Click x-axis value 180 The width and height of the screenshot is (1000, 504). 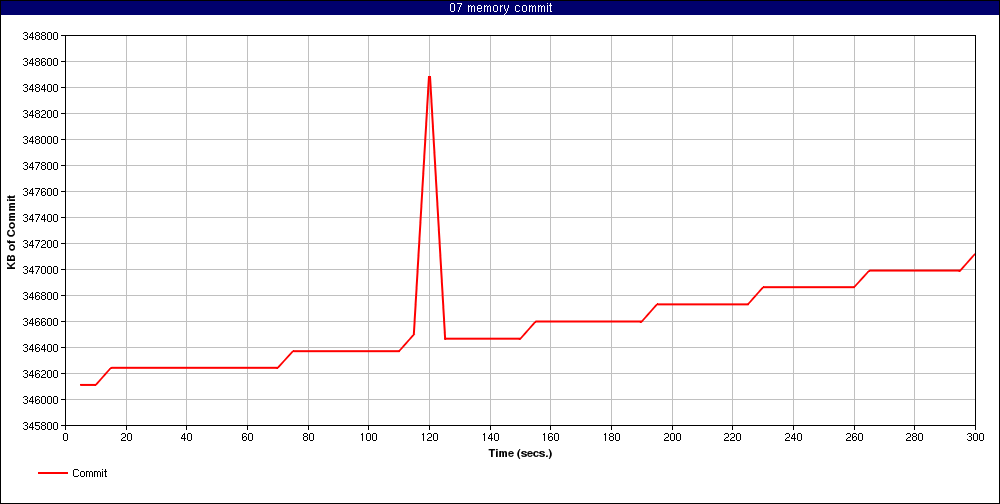(611, 437)
